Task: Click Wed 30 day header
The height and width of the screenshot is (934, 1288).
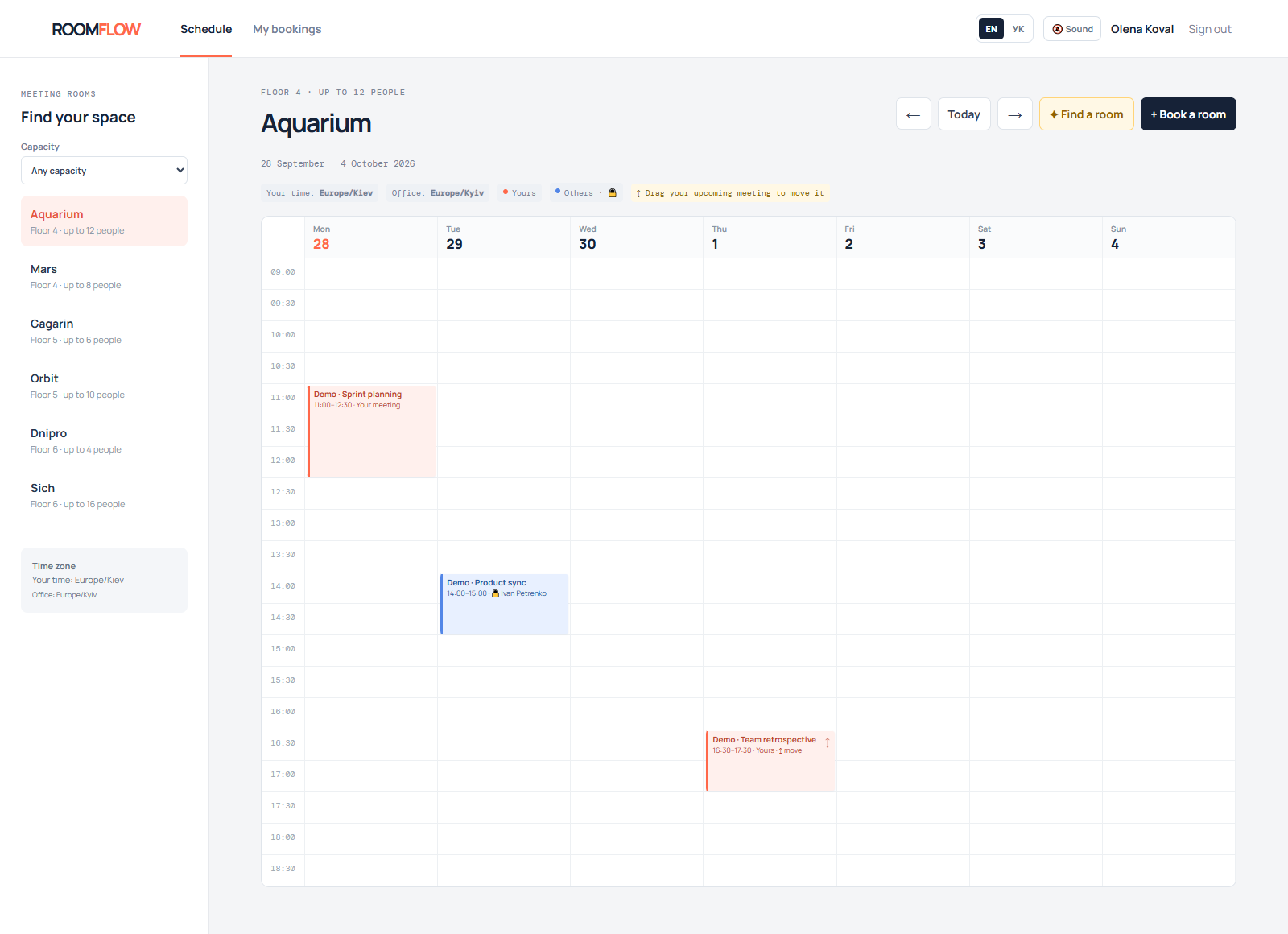Action: tap(637, 238)
